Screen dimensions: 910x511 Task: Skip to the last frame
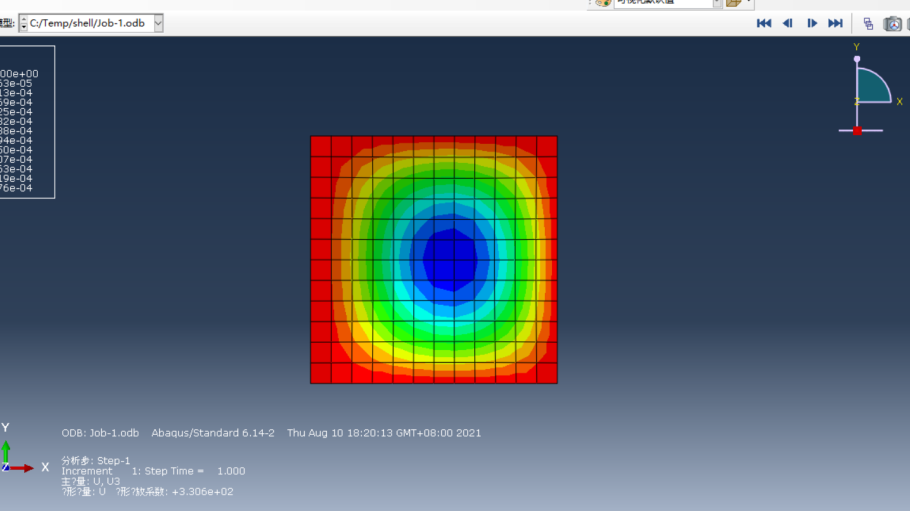coord(836,23)
